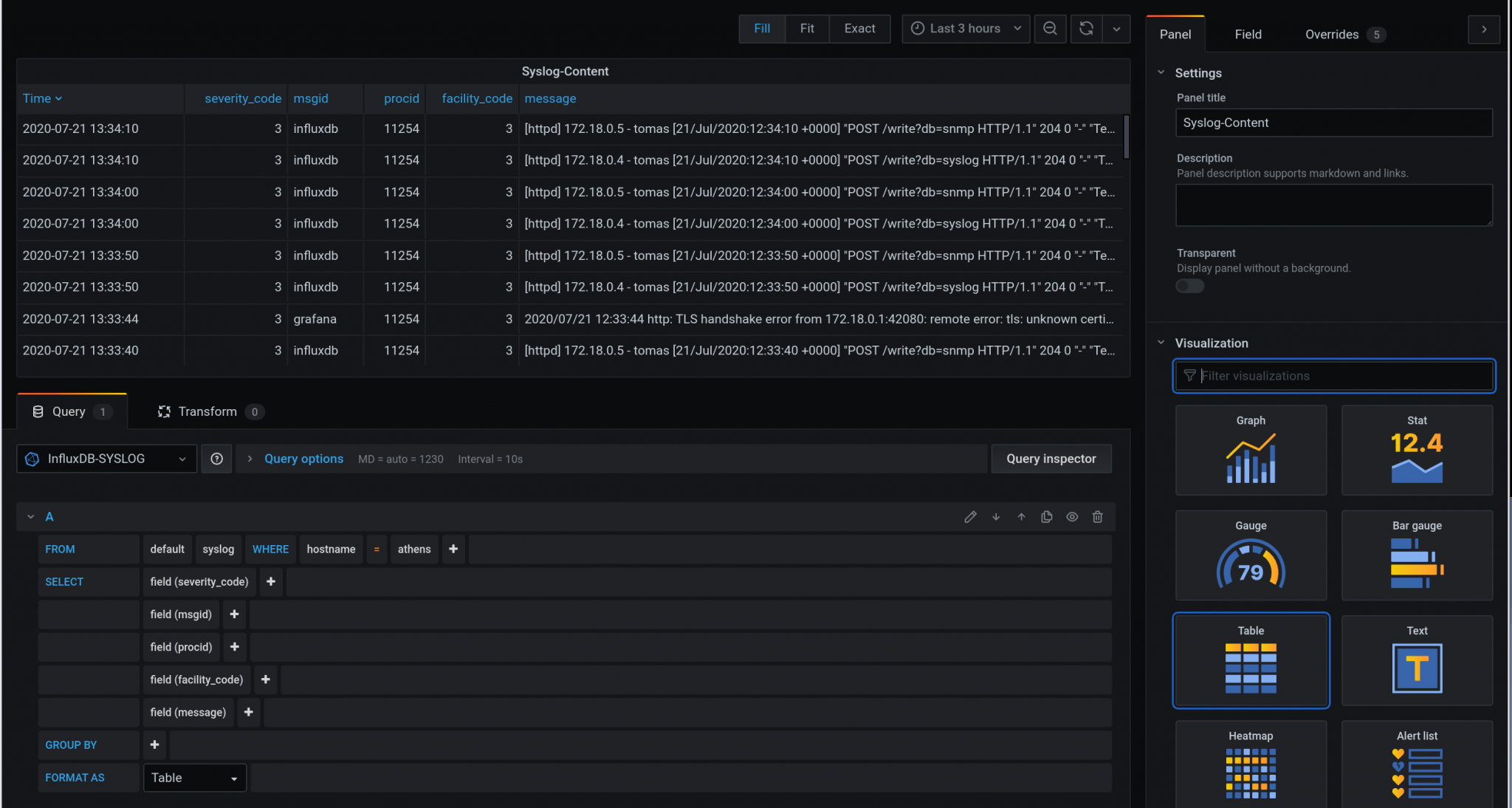1512x808 pixels.
Task: Select the Heatmap visualization
Action: 1251,764
